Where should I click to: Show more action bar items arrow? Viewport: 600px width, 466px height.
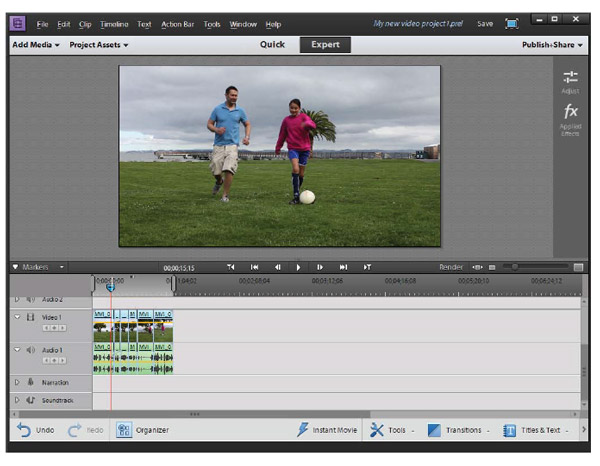(584, 430)
